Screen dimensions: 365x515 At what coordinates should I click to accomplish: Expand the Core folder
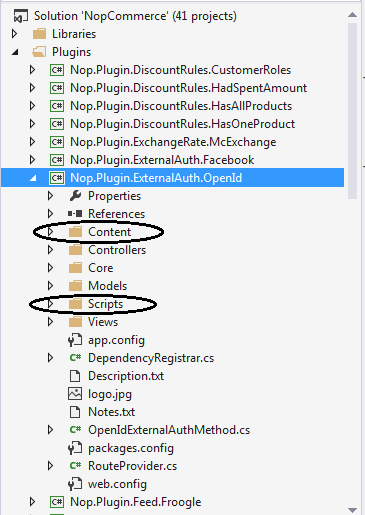coord(50,268)
